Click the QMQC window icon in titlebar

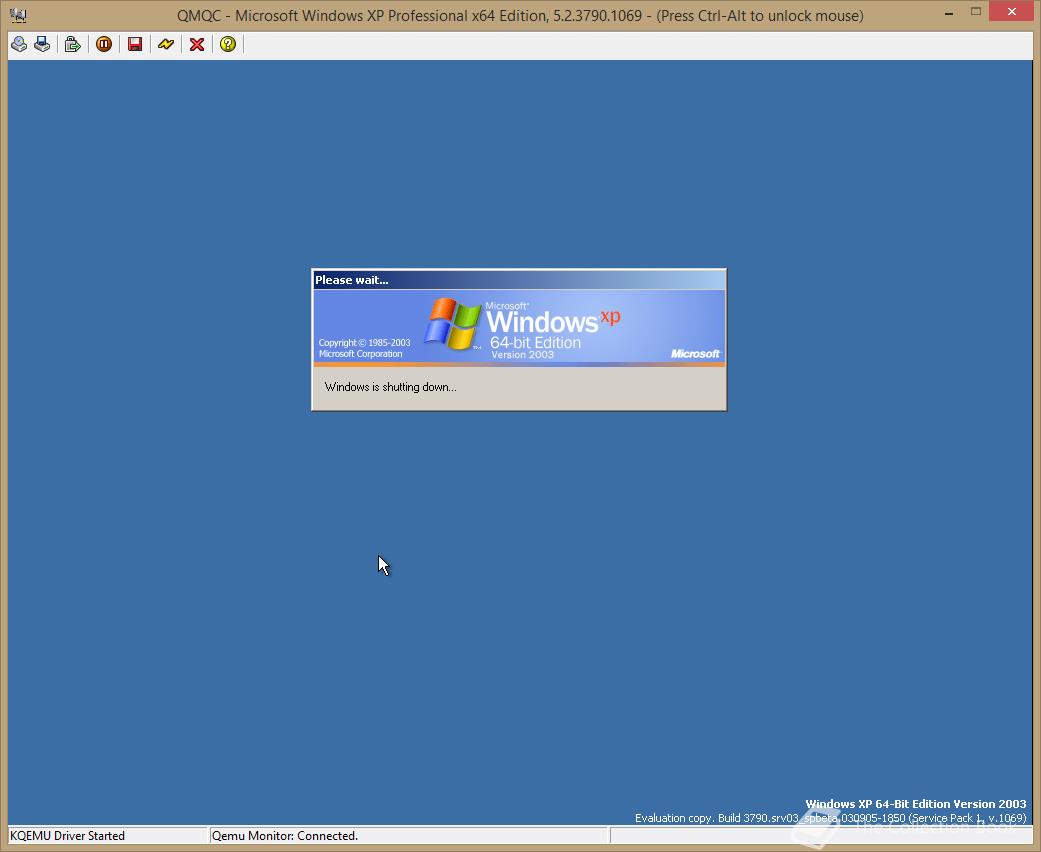pos(16,14)
